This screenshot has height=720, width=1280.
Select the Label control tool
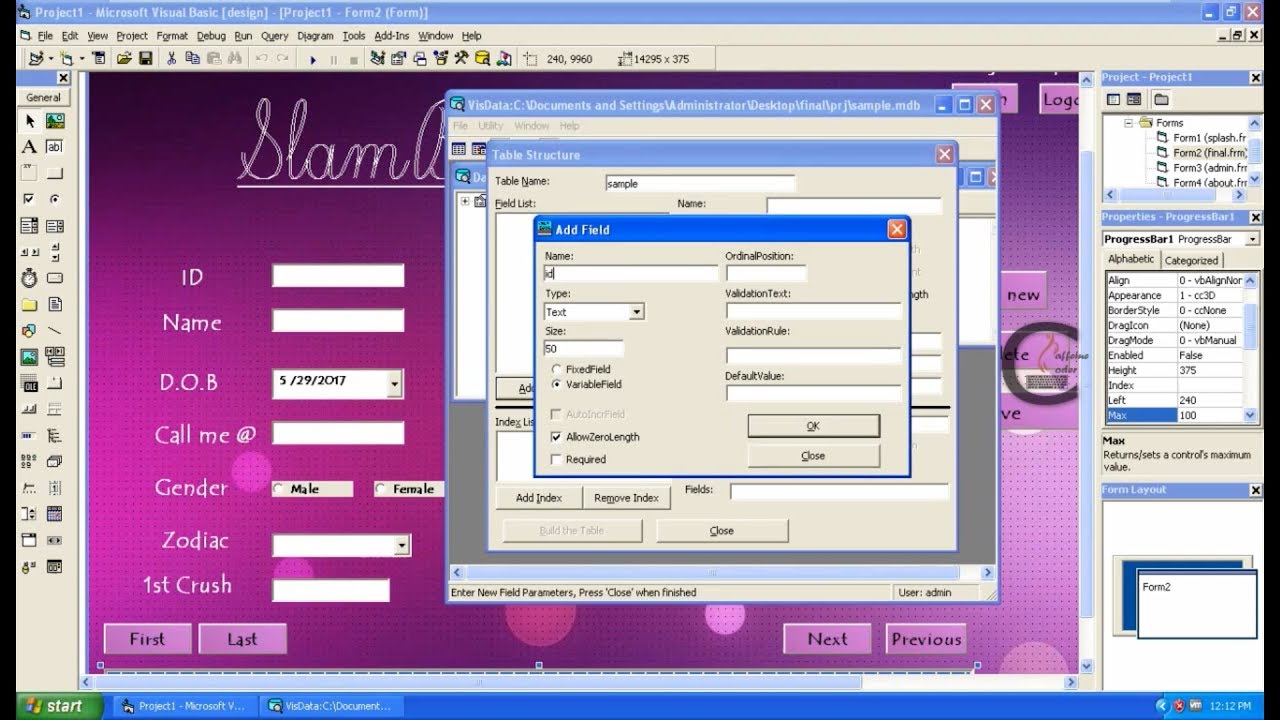click(30, 147)
